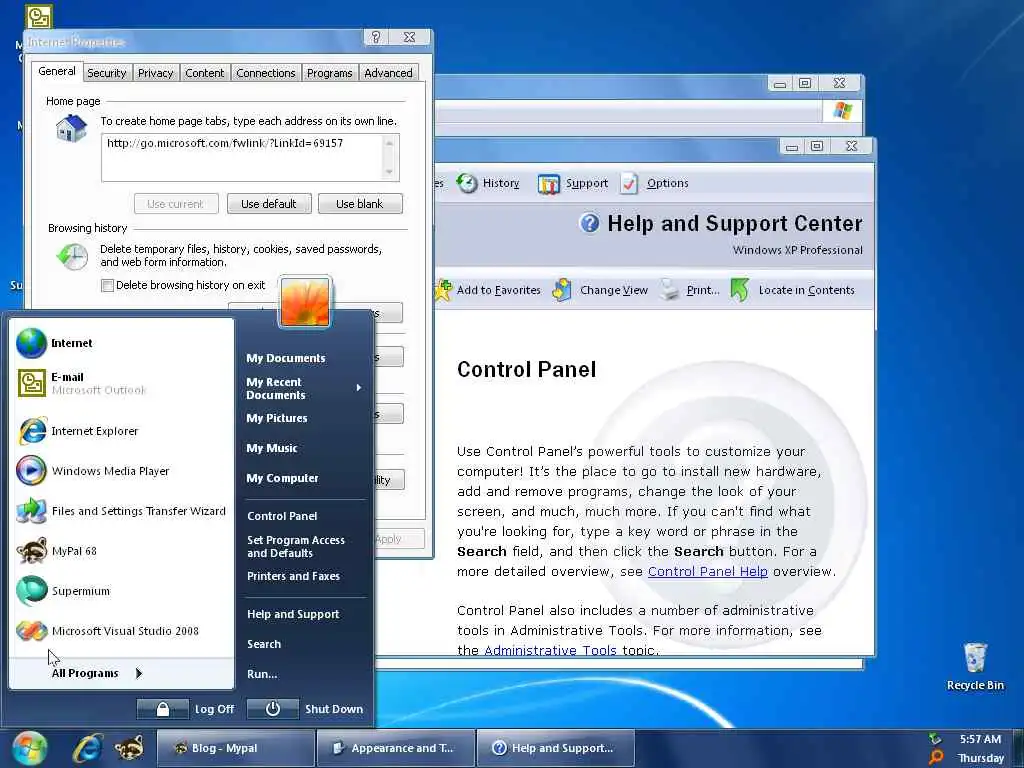Open My Documents from Start menu

[x=285, y=358]
